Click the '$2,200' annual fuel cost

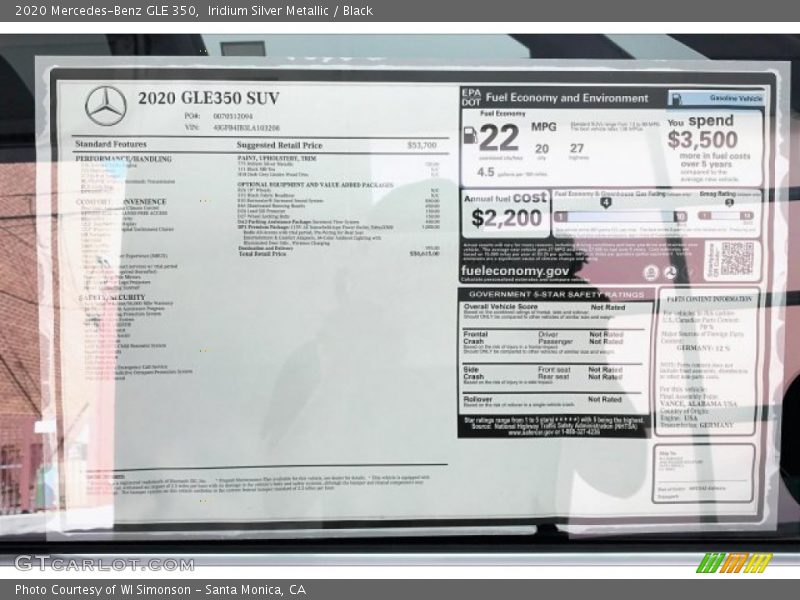(507, 218)
